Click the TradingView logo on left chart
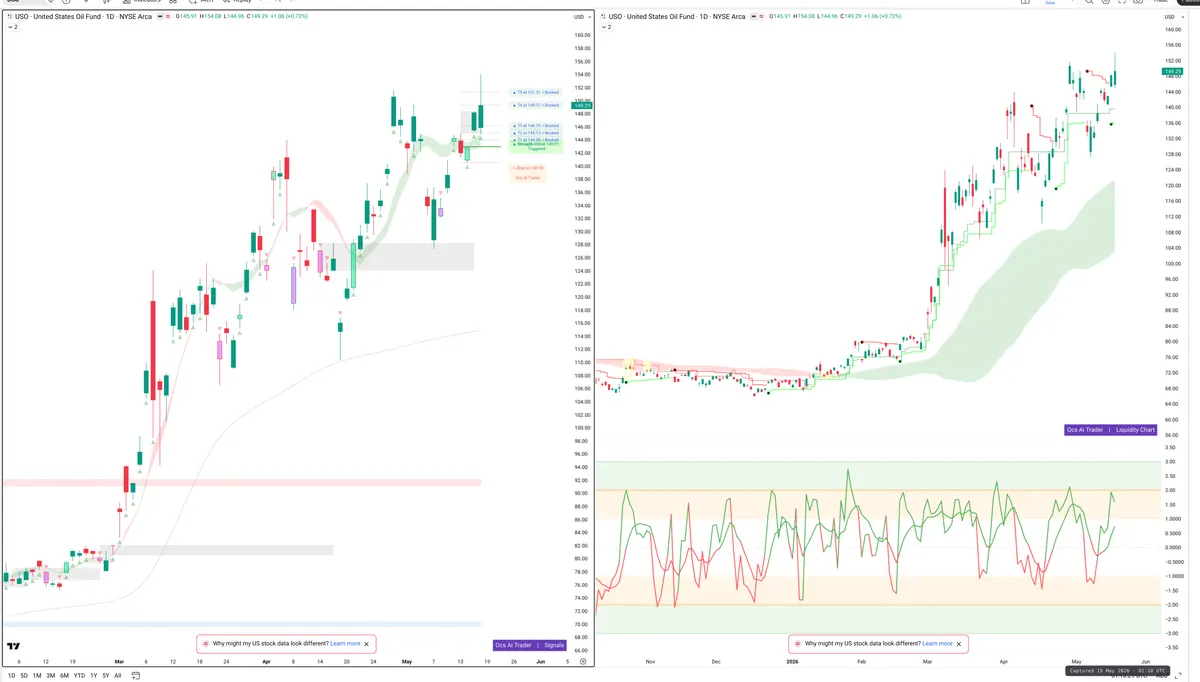Screen dimensions: 1200x682 (x=14, y=647)
